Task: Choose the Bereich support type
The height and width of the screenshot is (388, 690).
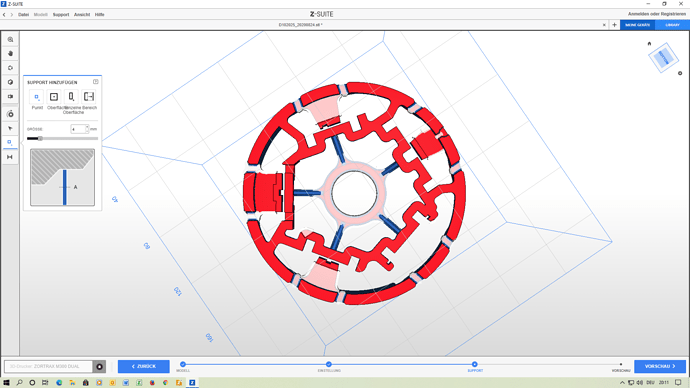Action: pyautogui.click(x=89, y=97)
